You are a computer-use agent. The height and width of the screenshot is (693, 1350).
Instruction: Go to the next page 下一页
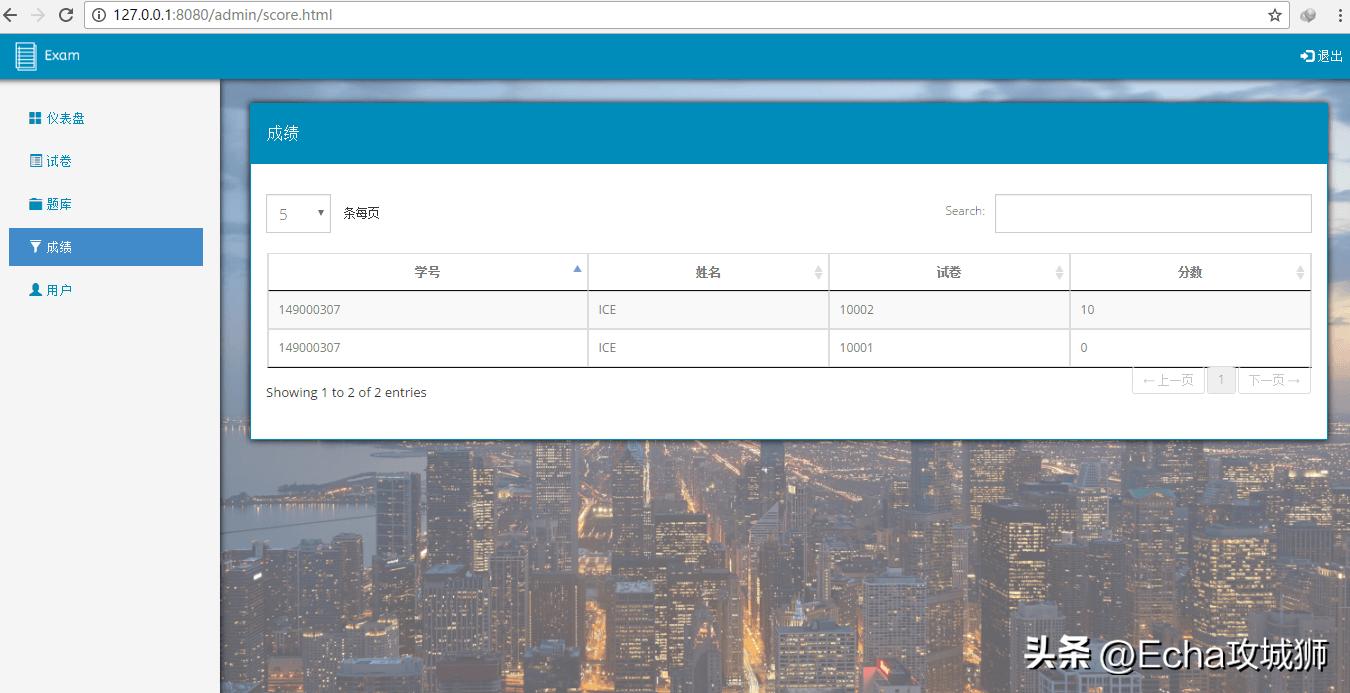pos(1274,381)
